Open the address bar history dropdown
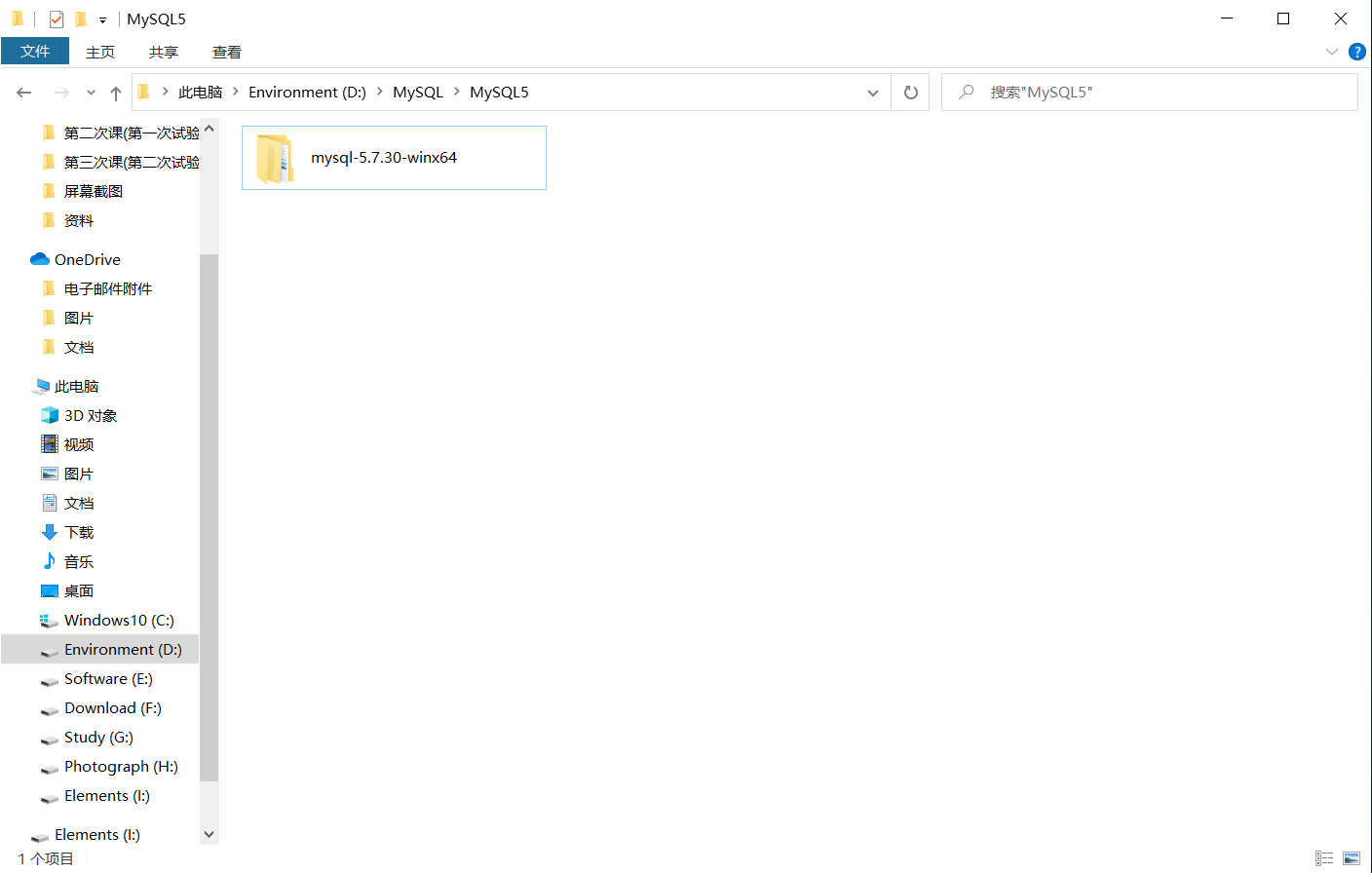1372x873 pixels. coord(872,92)
